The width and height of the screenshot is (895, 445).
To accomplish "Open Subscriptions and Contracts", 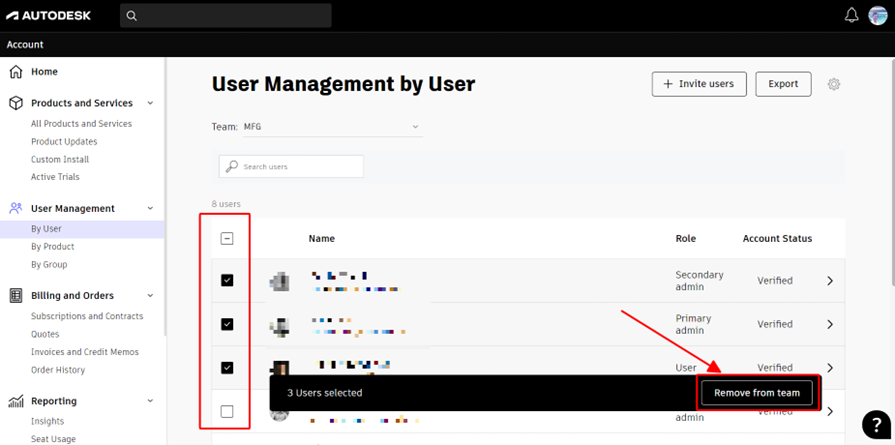I will click(87, 316).
